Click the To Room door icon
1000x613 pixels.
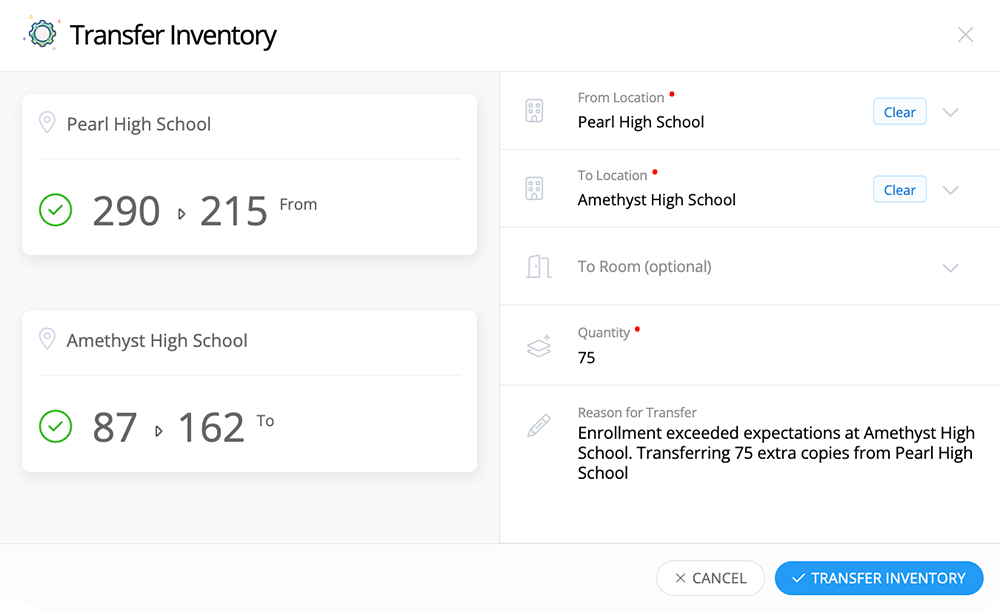539,266
